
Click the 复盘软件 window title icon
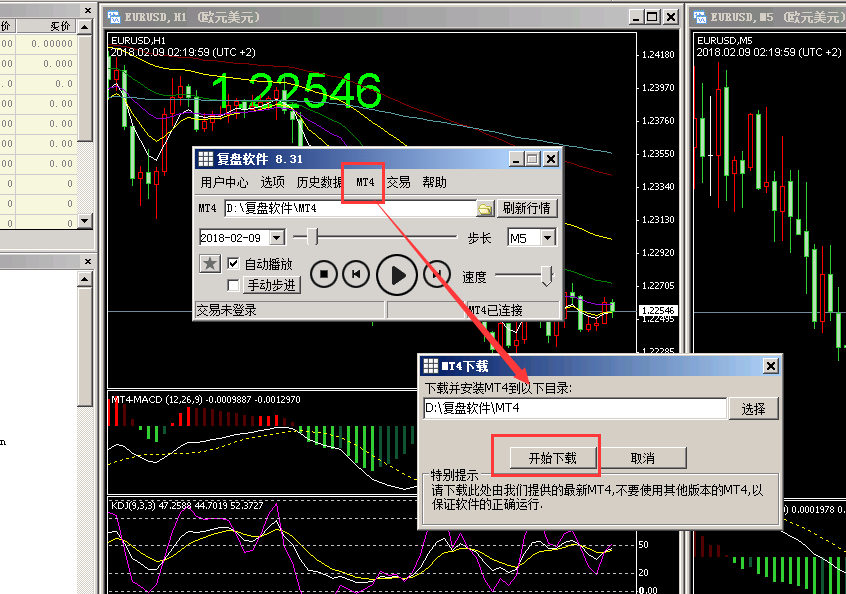(205, 159)
